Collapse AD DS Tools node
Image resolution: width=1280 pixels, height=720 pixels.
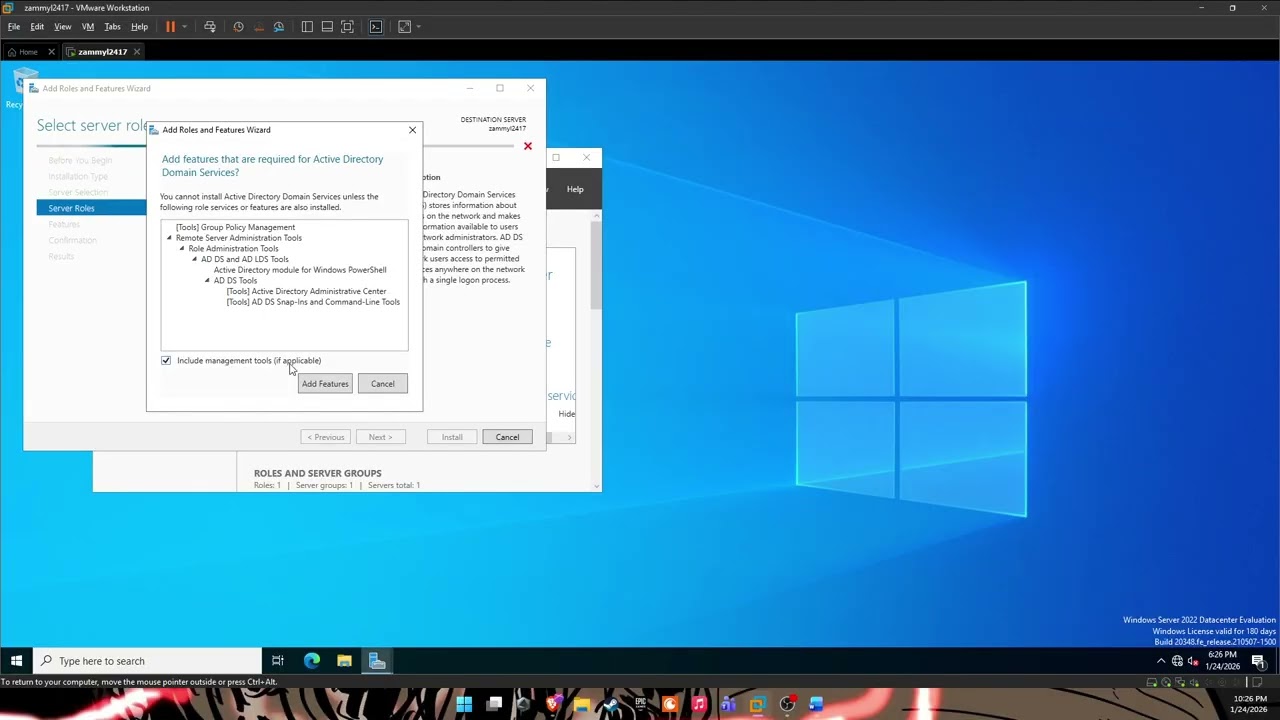point(207,281)
